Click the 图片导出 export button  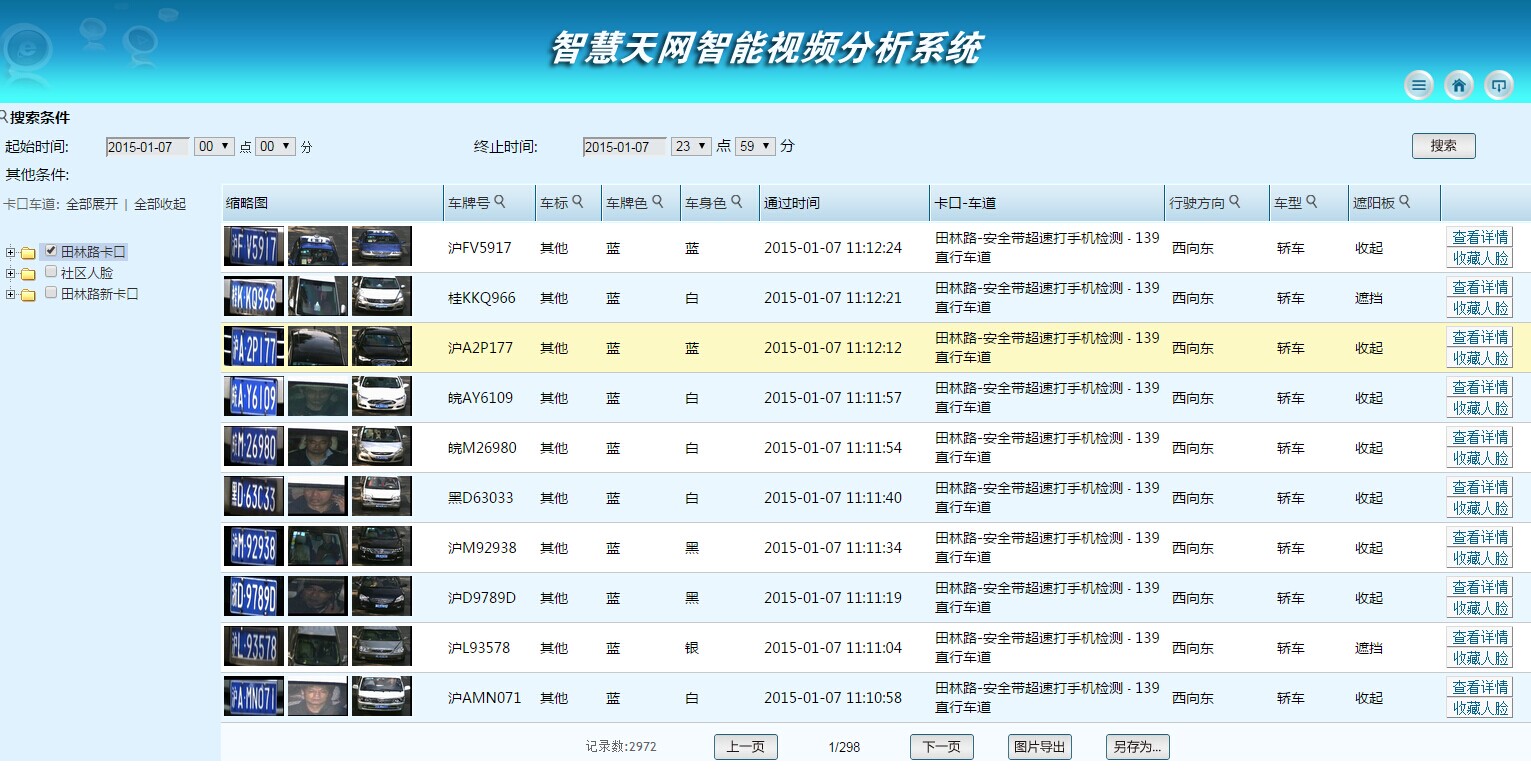pos(1039,747)
